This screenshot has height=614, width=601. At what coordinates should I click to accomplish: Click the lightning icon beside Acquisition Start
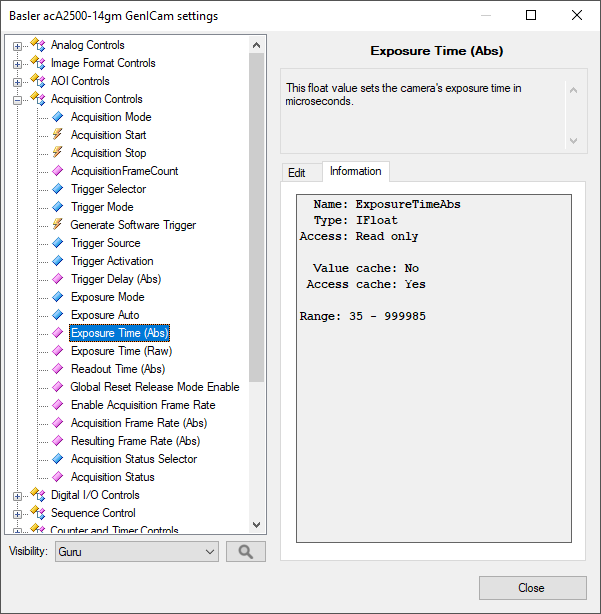(x=58, y=135)
